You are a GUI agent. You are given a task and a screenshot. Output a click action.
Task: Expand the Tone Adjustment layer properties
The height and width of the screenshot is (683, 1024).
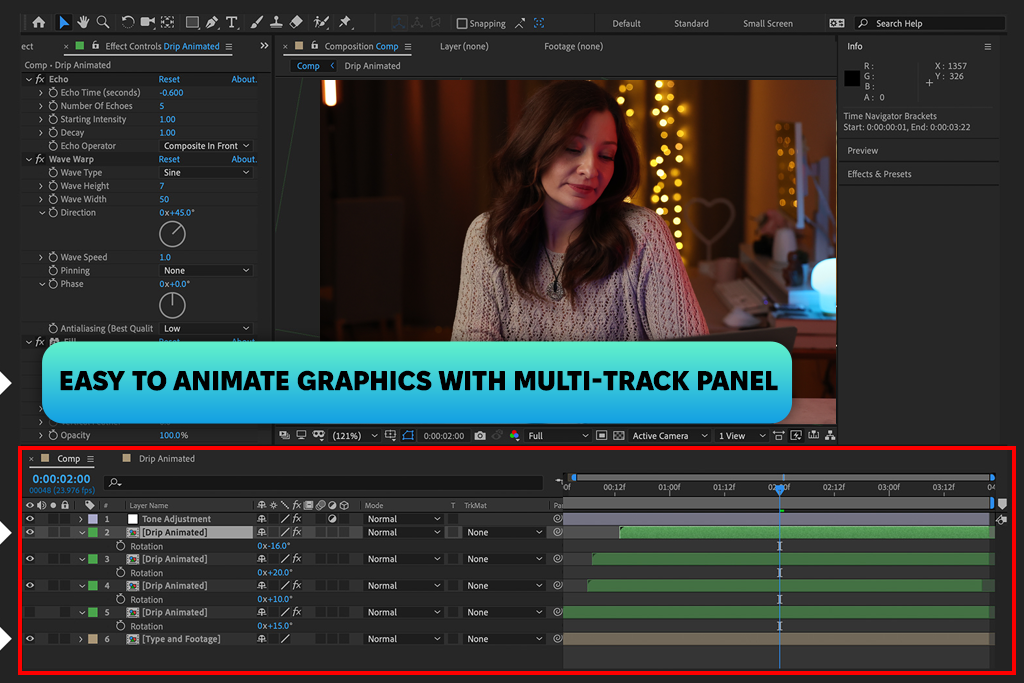pyautogui.click(x=80, y=519)
